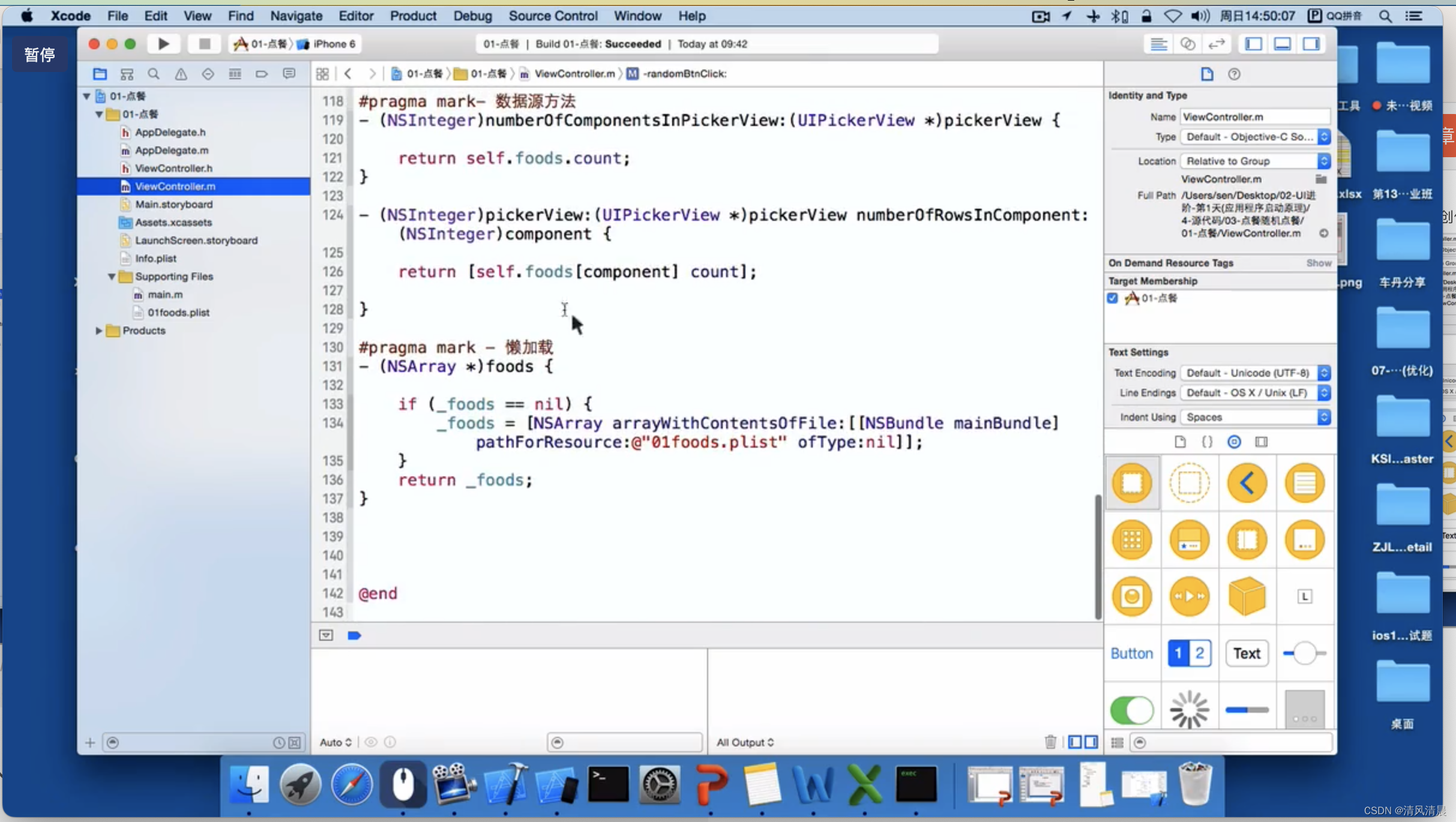Click the editor vertical scrollbar
This screenshot has height=822, width=1456.
coord(1098,556)
